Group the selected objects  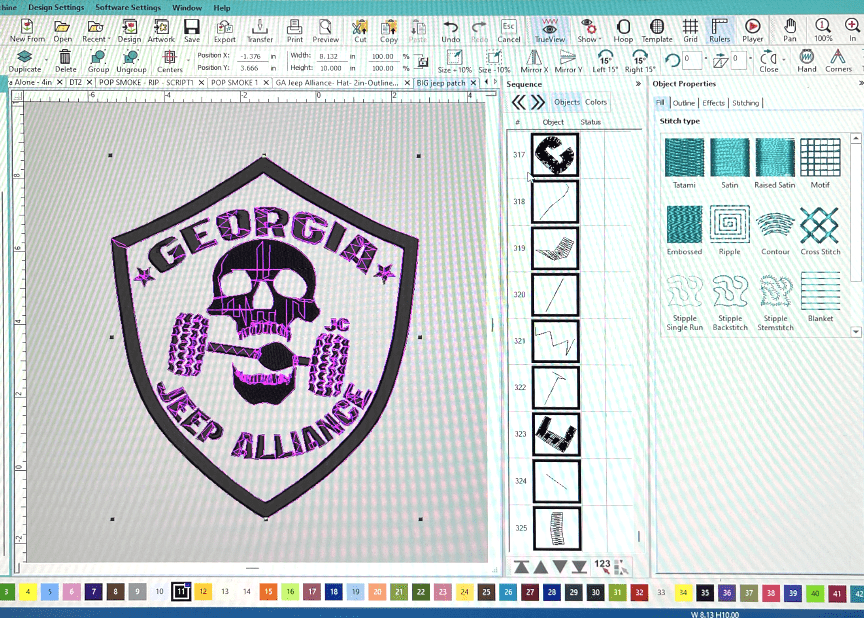coord(98,61)
